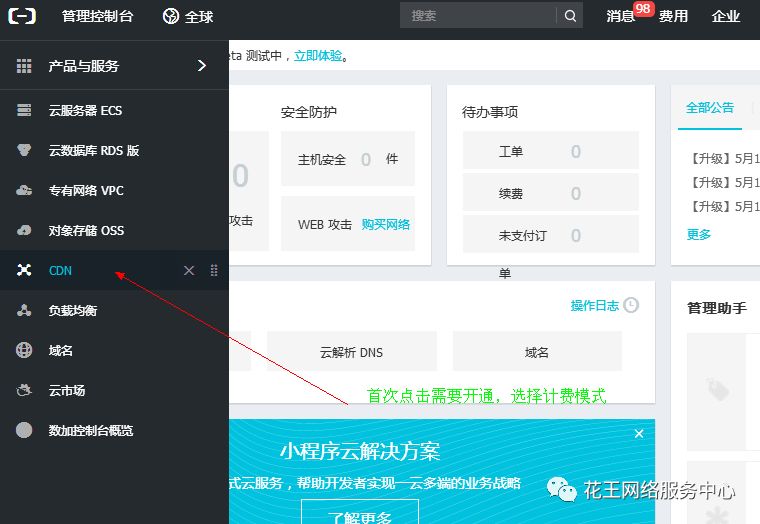Click 更多 announcements link
Viewport: 760px width, 524px height.
698,235
